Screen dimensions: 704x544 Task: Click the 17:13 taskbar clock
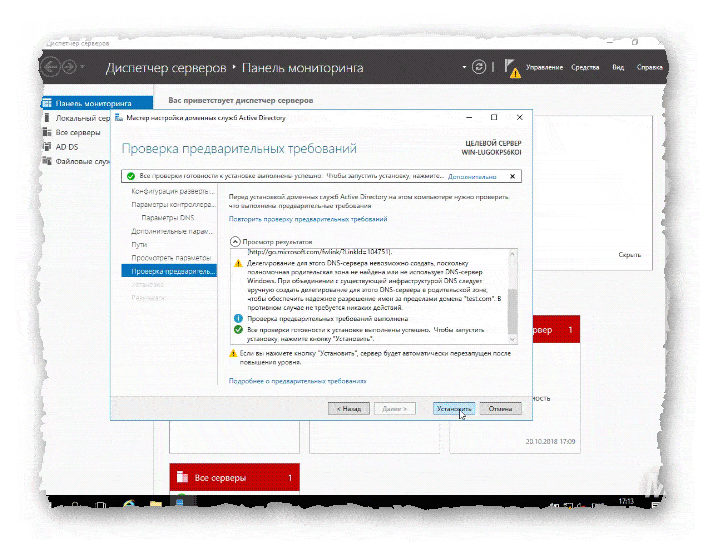[x=626, y=501]
